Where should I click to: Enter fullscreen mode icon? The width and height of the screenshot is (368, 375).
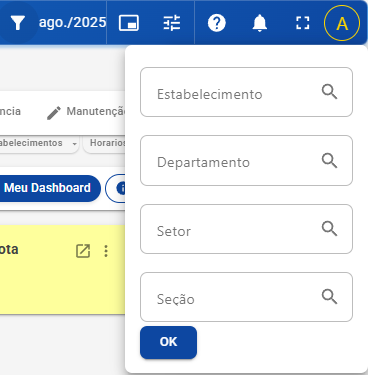(x=303, y=23)
